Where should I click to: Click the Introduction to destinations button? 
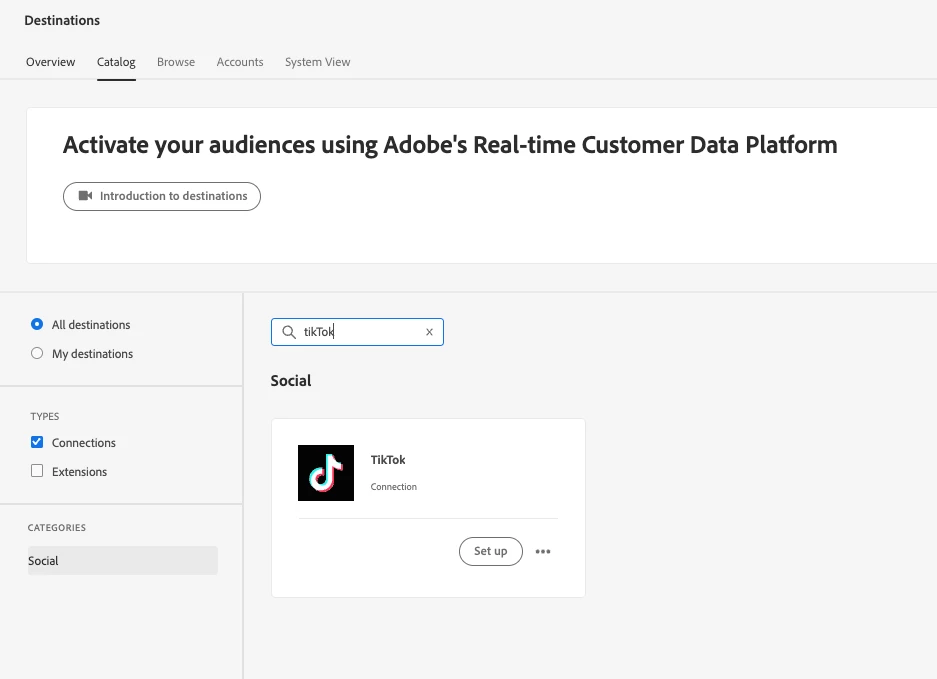coord(162,196)
